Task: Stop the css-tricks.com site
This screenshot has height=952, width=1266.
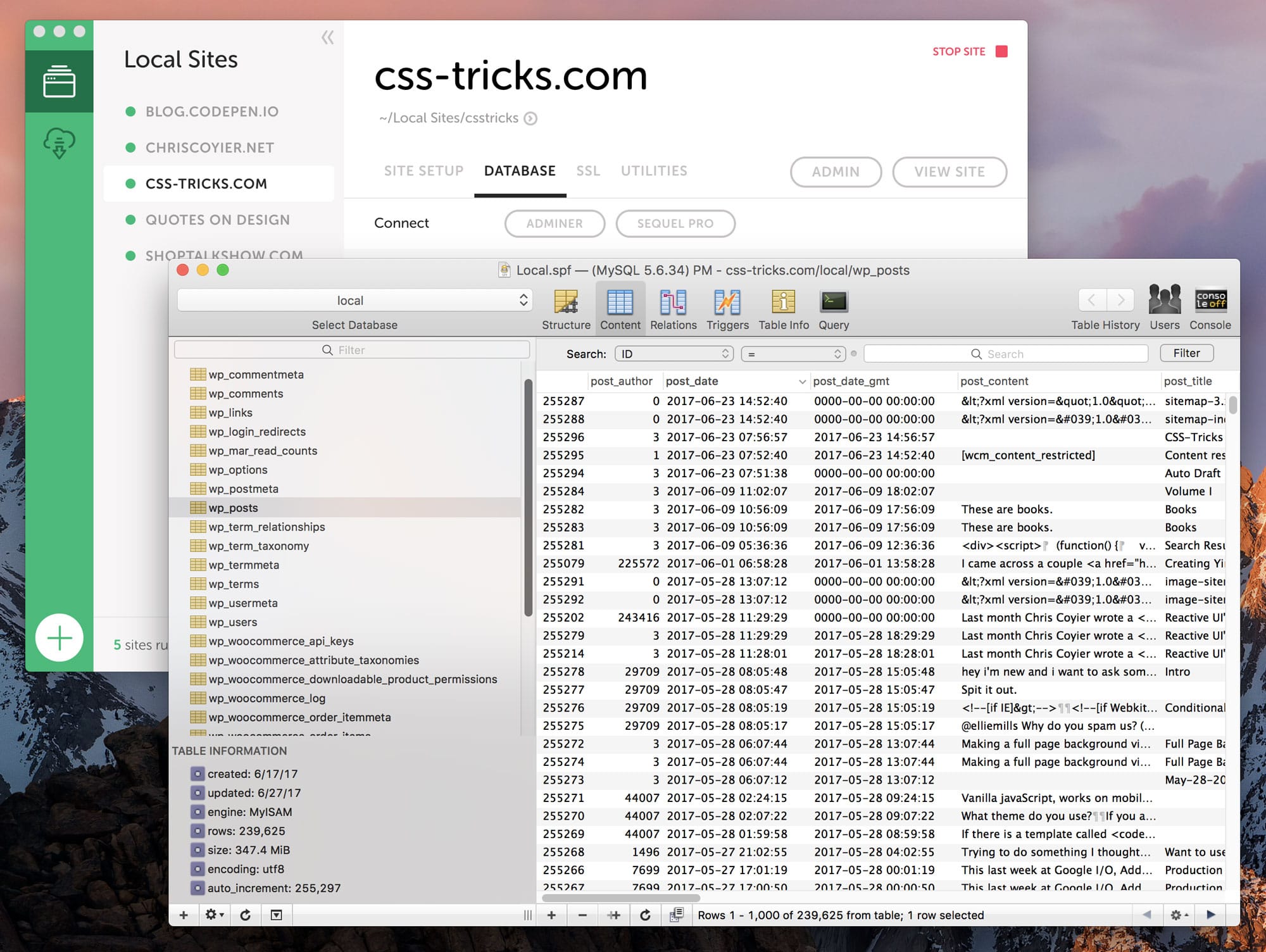Action: pyautogui.click(x=969, y=51)
